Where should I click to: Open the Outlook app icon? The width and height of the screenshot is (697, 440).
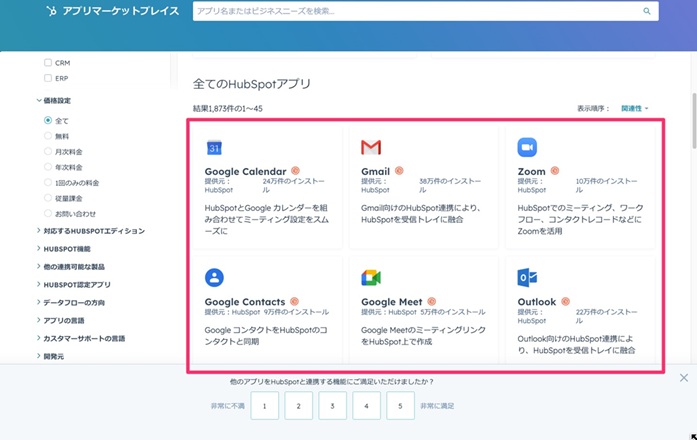[x=527, y=277]
